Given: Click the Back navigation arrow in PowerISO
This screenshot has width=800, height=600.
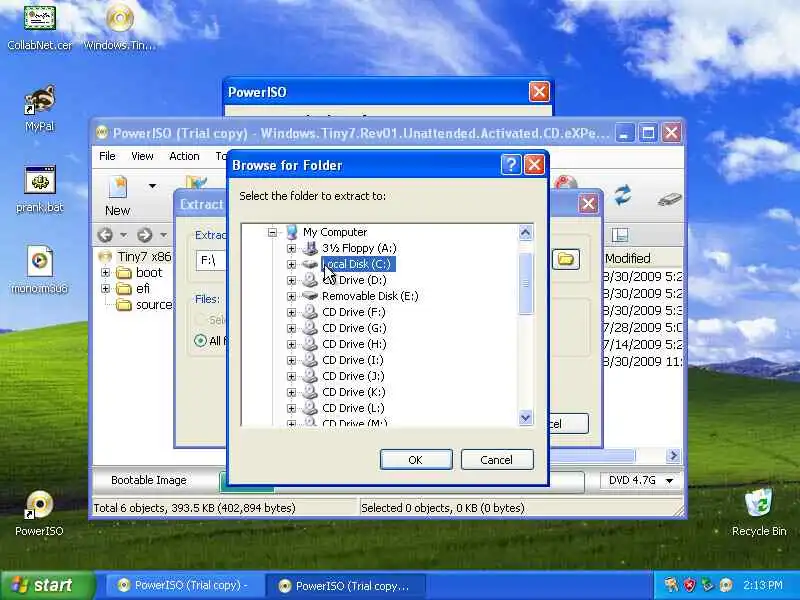Looking at the screenshot, I should (x=106, y=235).
